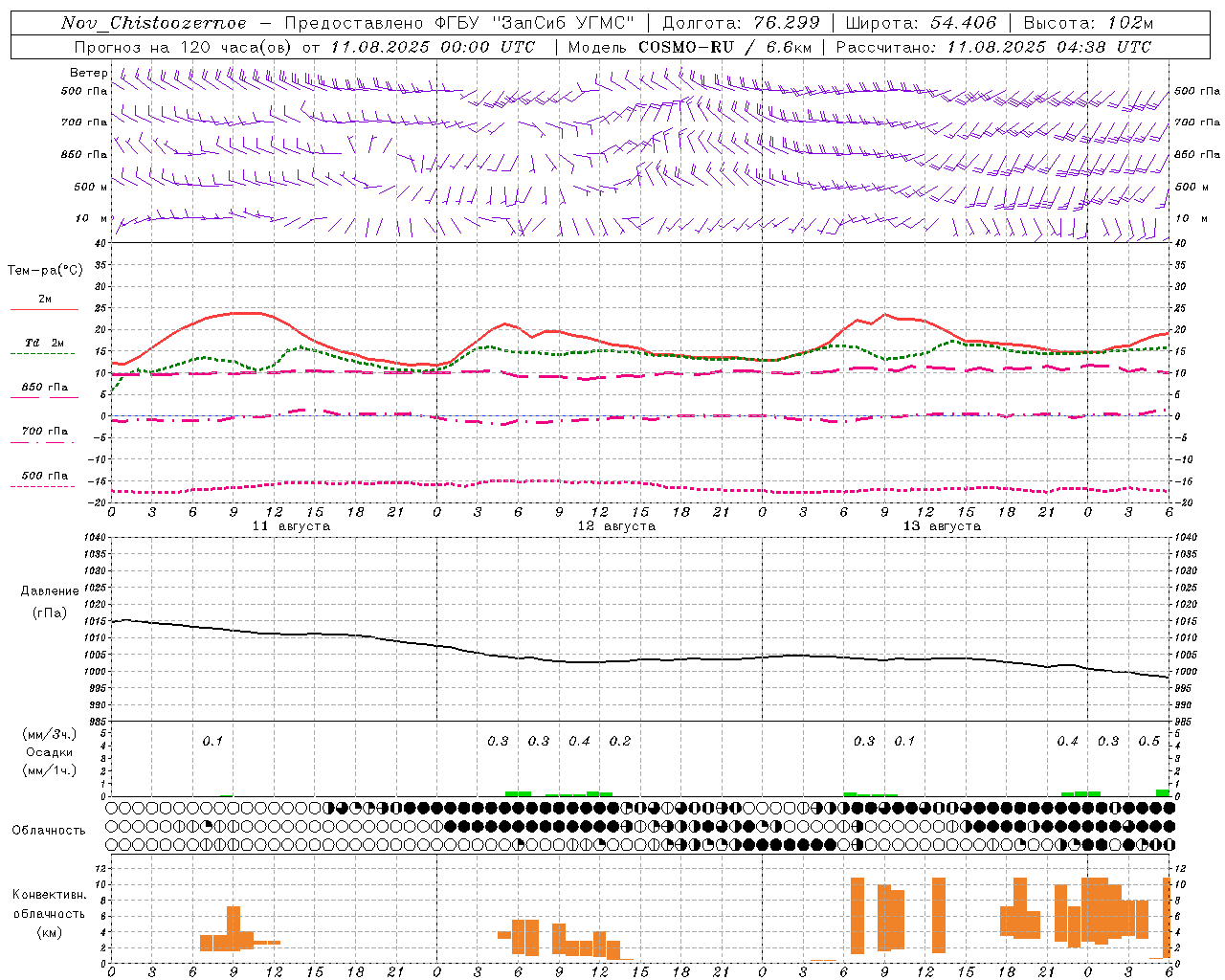
Task: Select the '(мм/3ч.)' precipitation unit label
Action: [x=50, y=735]
